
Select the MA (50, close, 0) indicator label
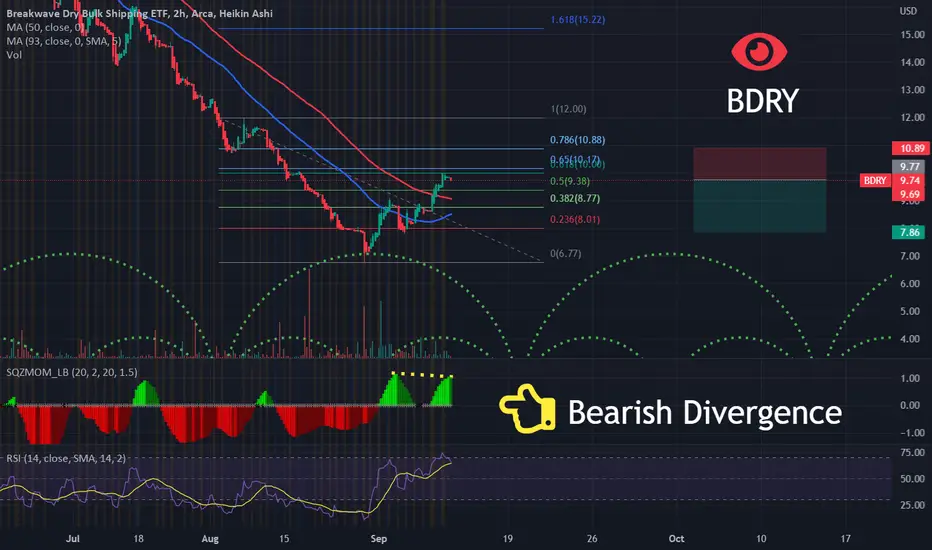[x=45, y=27]
